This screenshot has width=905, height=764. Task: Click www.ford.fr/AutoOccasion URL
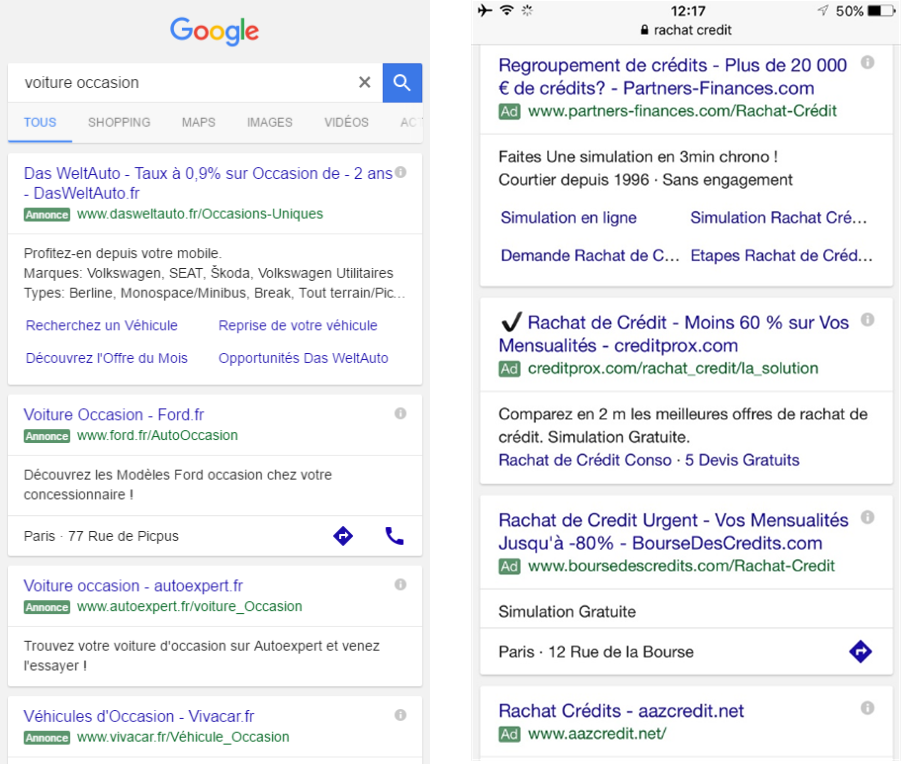tap(157, 435)
